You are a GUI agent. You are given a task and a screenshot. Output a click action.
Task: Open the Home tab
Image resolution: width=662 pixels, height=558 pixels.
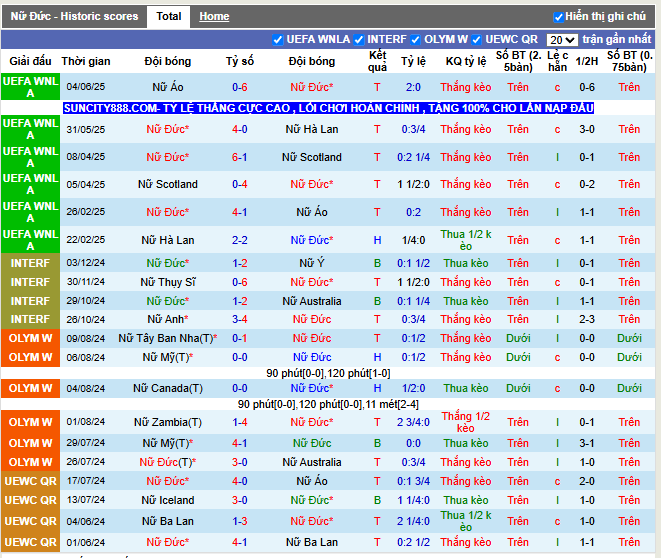[x=214, y=16]
